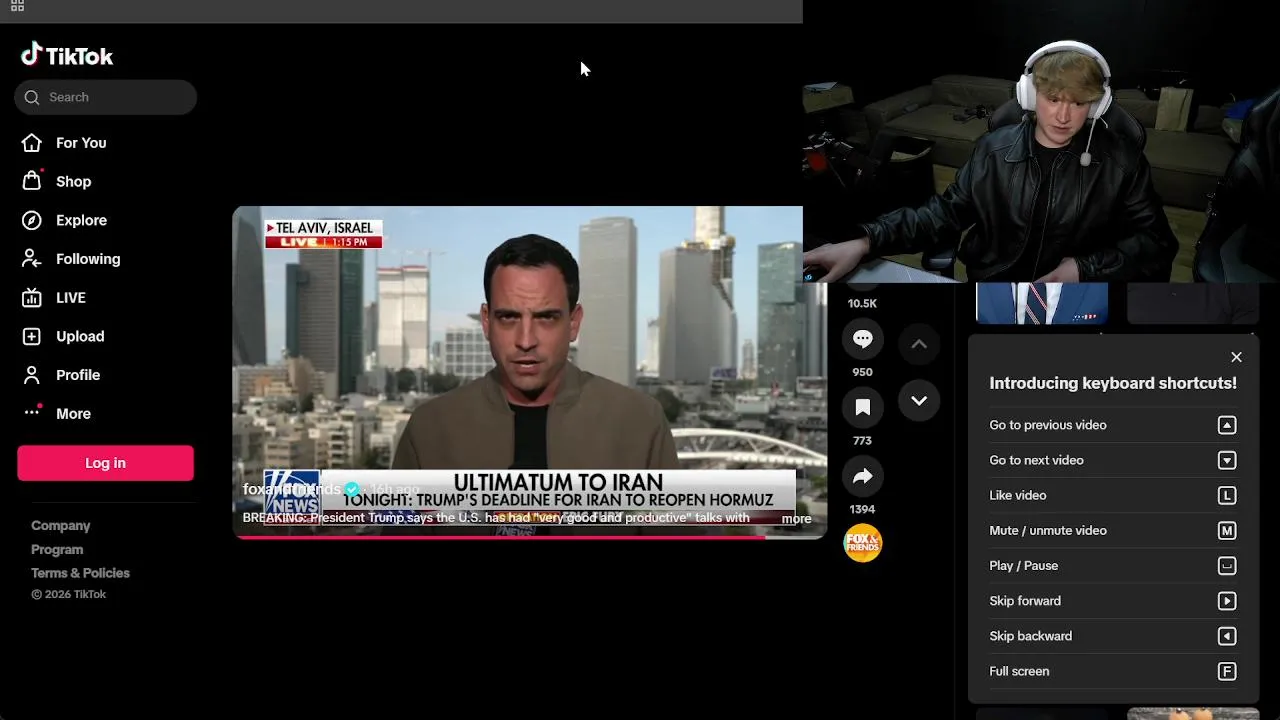The height and width of the screenshot is (720, 1280).
Task: Click the right-arrow key icon for Skip forward
Action: click(1227, 601)
